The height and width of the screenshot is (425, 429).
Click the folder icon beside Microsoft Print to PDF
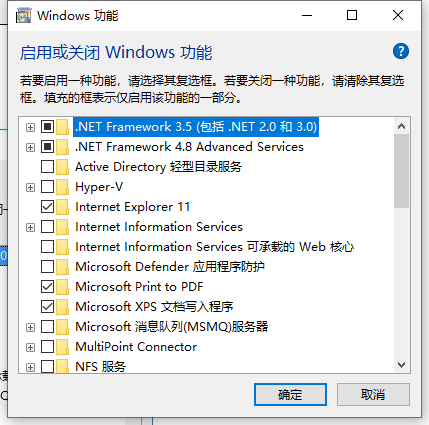point(62,287)
